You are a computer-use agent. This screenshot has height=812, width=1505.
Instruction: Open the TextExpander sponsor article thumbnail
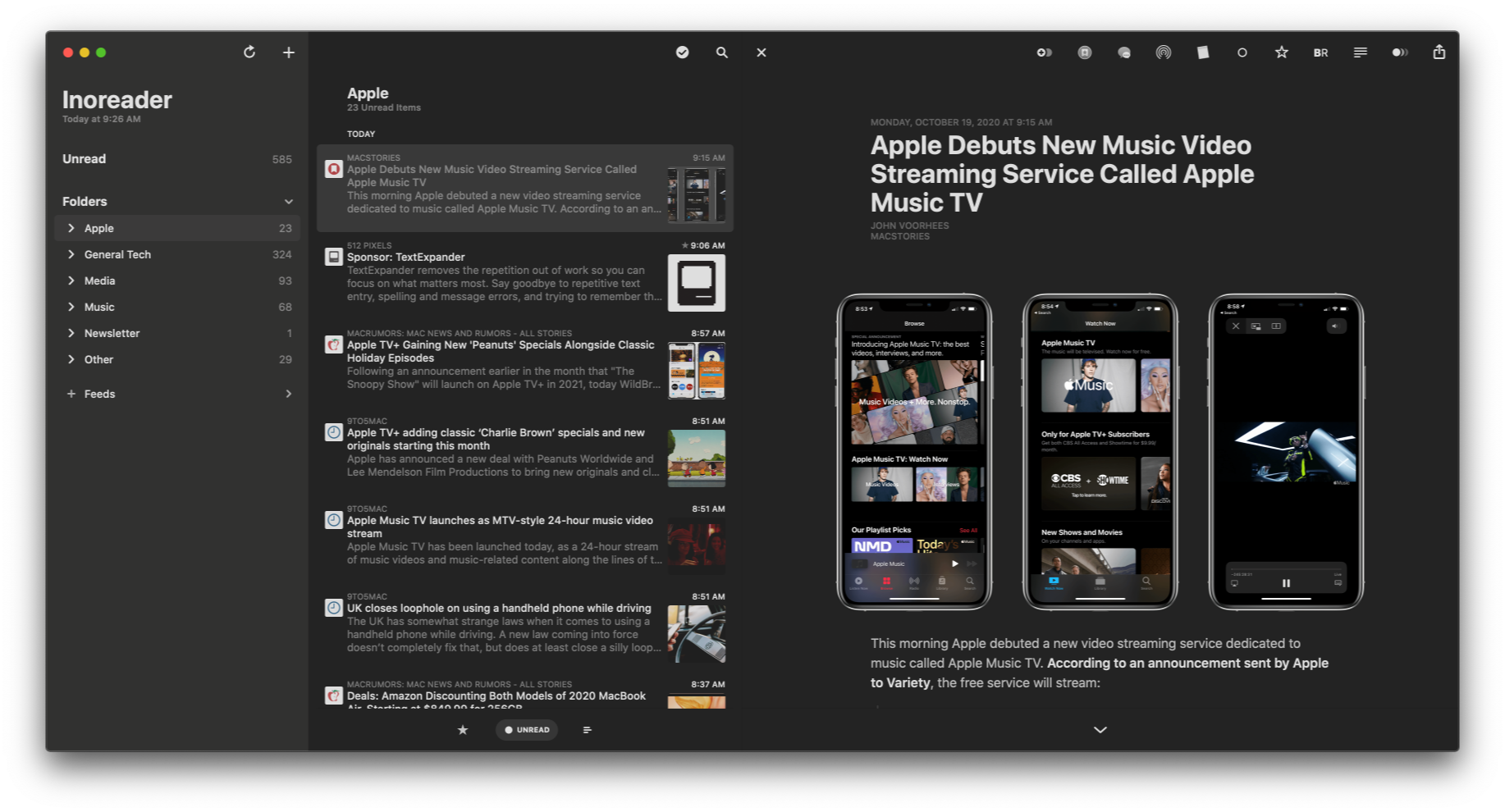(696, 282)
